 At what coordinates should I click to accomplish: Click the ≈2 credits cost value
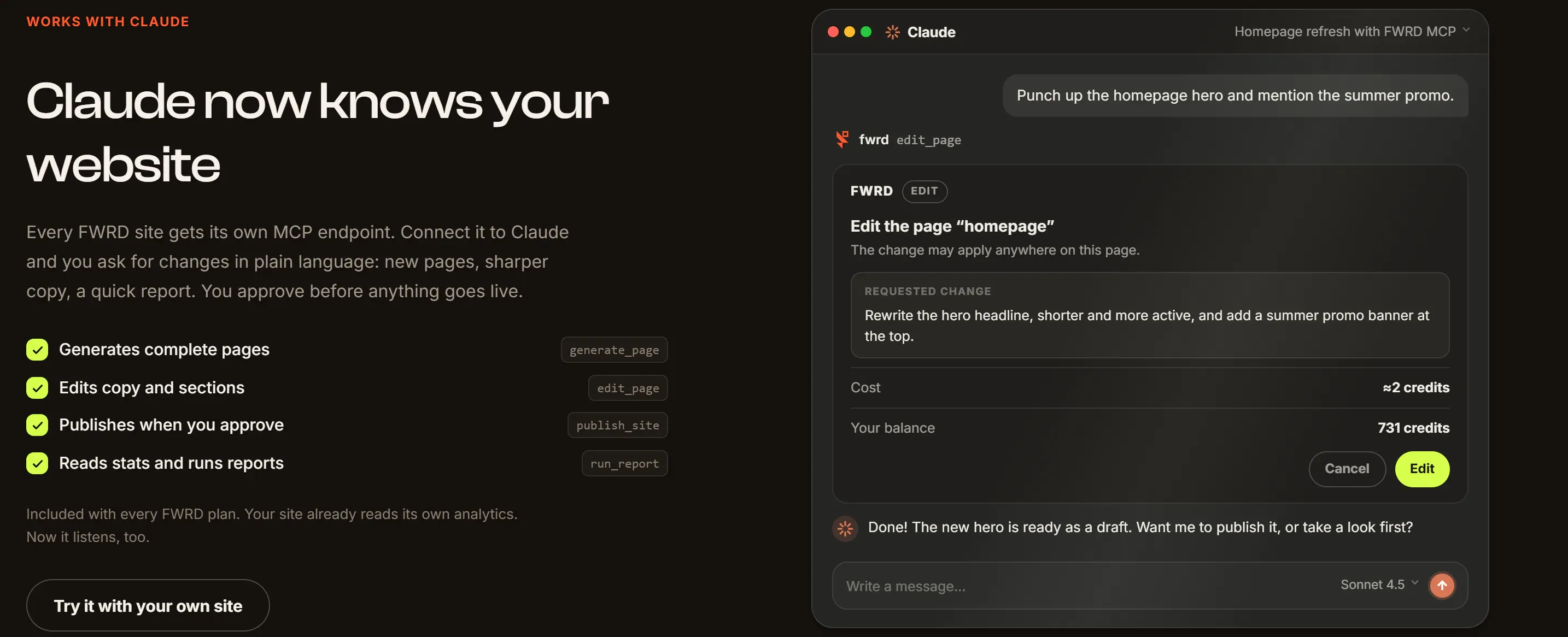tap(1416, 387)
